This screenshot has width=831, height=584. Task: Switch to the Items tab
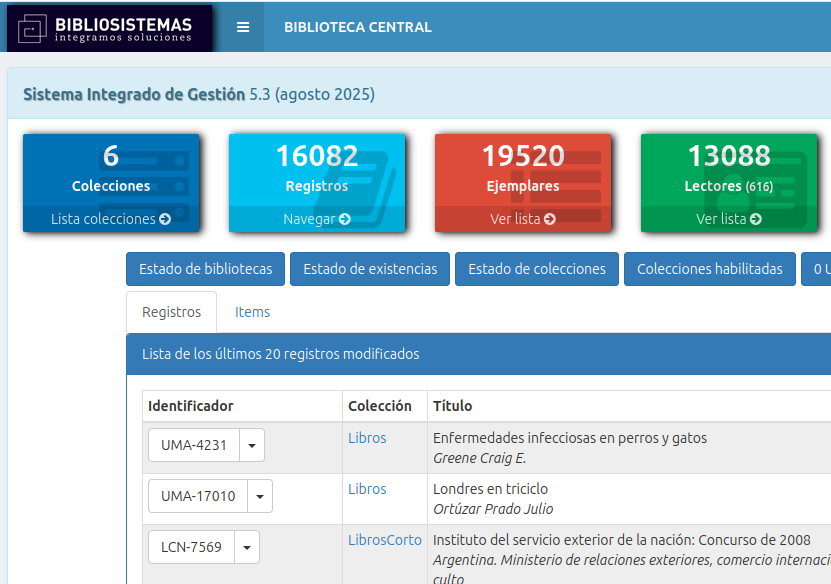pos(252,312)
